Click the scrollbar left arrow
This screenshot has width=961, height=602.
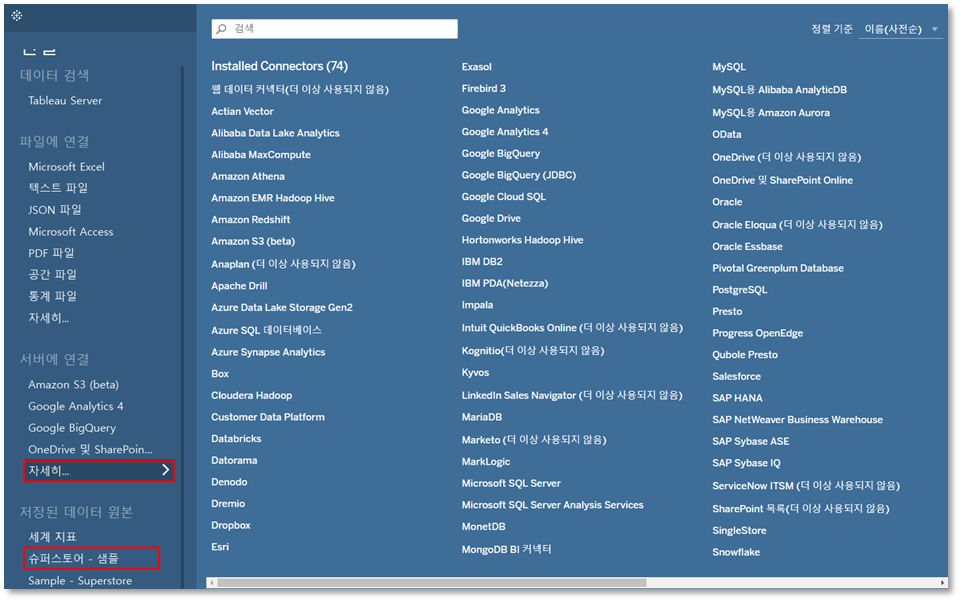pos(211,582)
